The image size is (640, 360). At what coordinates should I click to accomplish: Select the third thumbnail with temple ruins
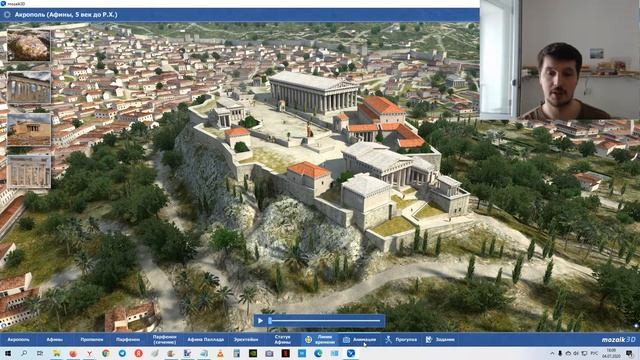point(29,129)
